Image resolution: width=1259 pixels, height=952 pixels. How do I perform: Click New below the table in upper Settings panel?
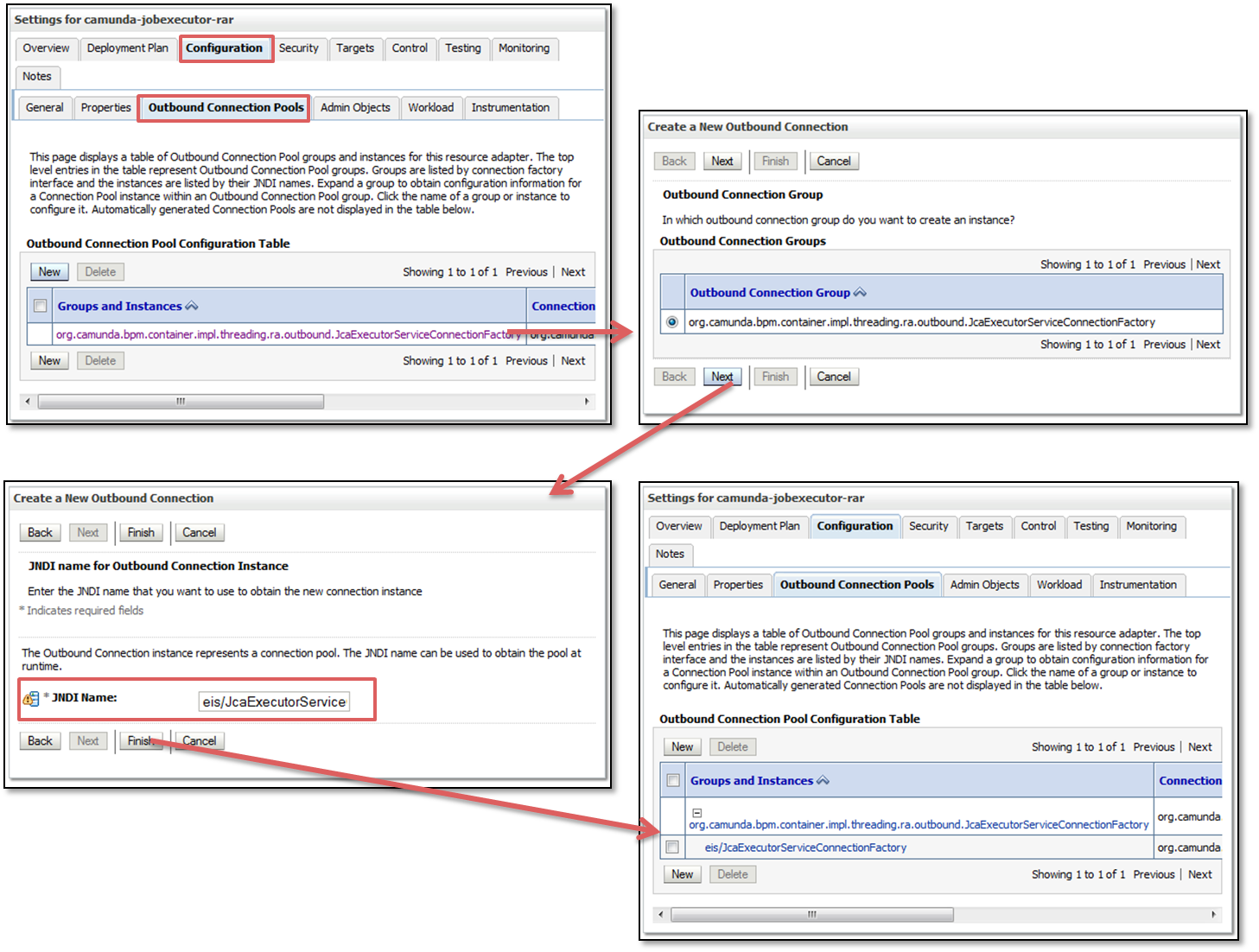(x=49, y=361)
